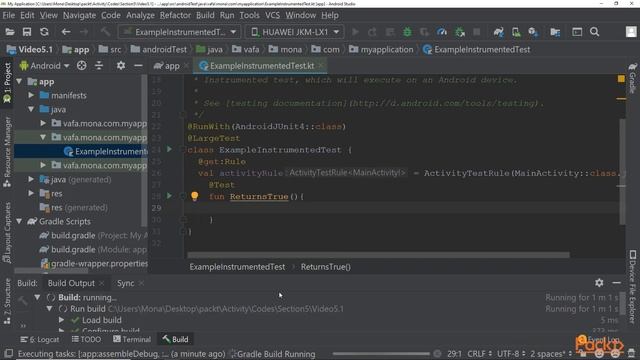The height and width of the screenshot is (360, 640).
Task: Toggle the Resource Manager side tab
Action: (7, 152)
